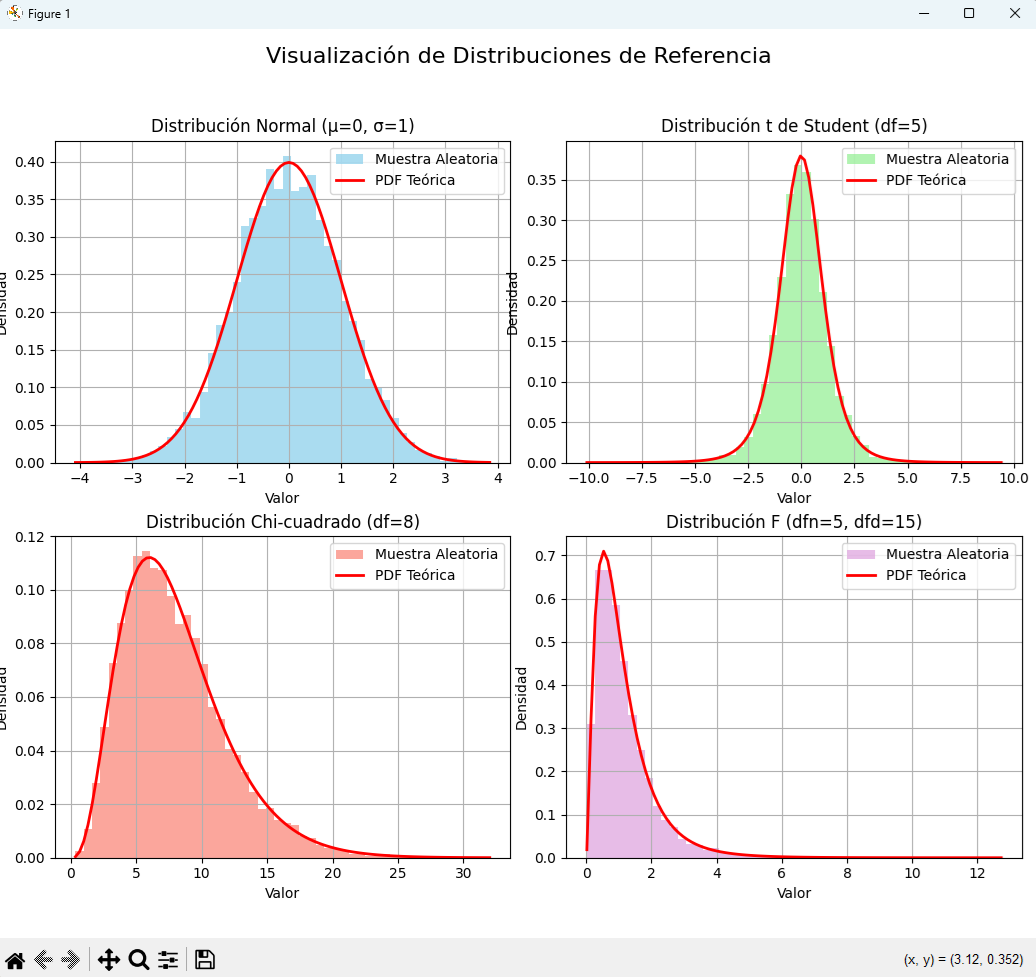Toggle the Pan axes tool
This screenshot has height=977, width=1036.
109,960
